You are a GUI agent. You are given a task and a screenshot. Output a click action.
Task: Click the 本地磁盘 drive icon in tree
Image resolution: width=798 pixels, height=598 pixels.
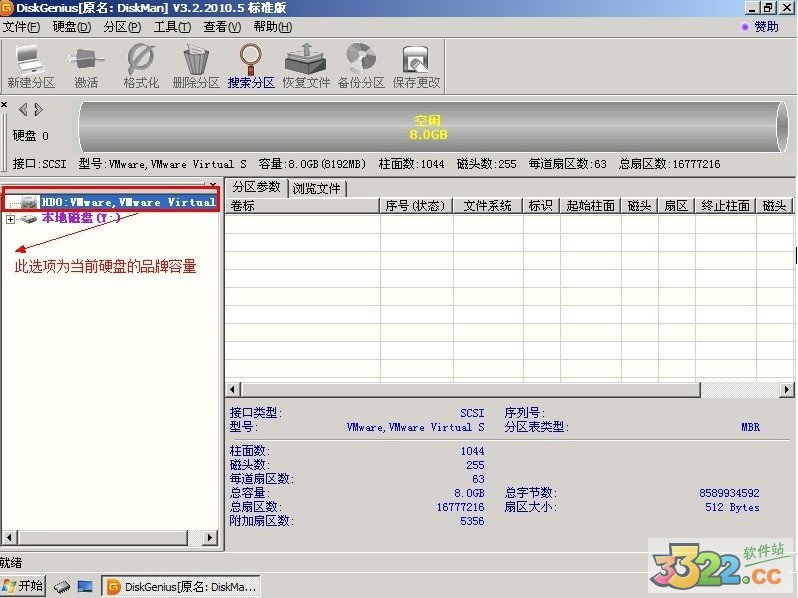coord(28,218)
